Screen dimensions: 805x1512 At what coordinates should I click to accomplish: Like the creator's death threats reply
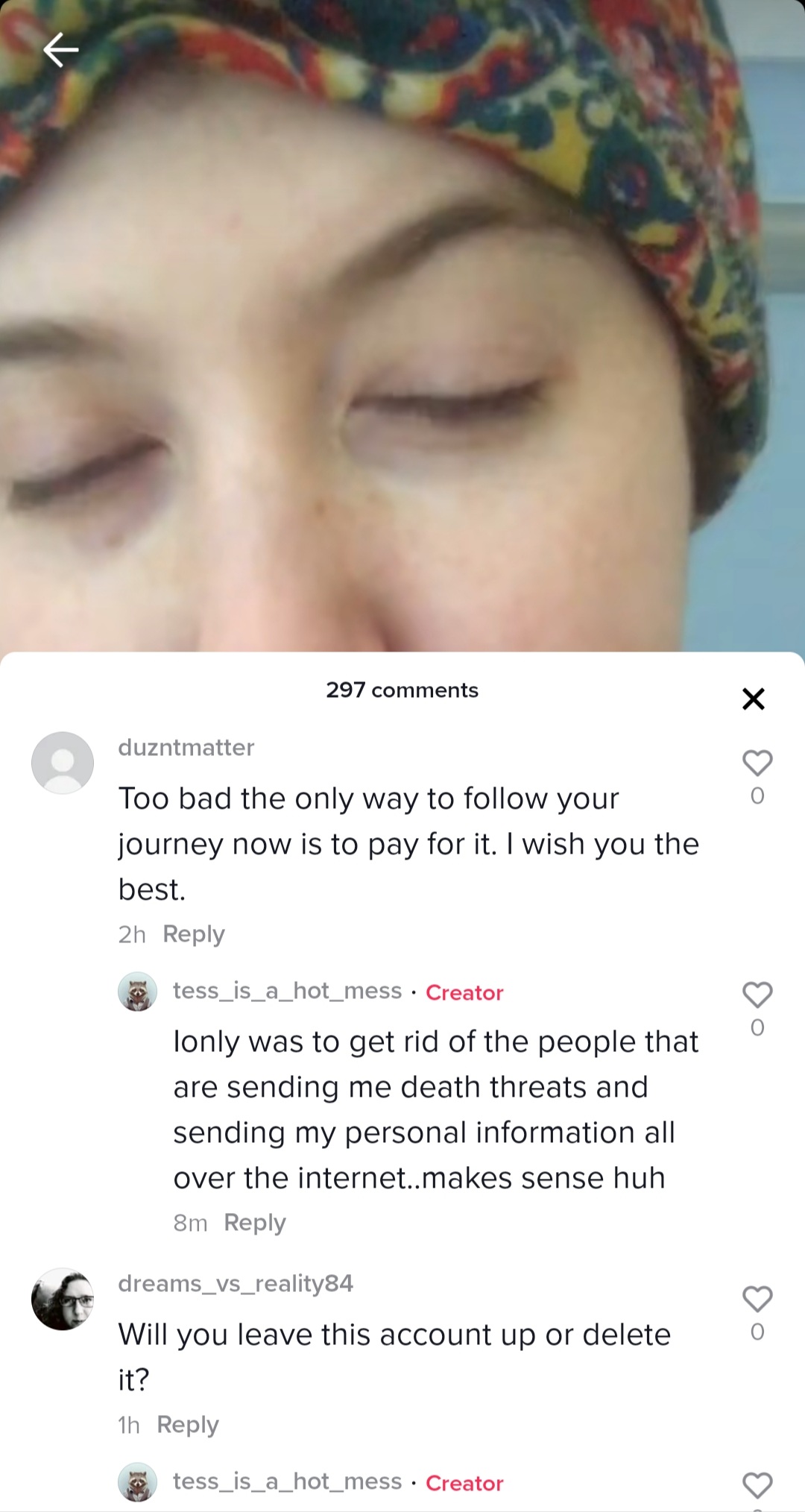(757, 995)
